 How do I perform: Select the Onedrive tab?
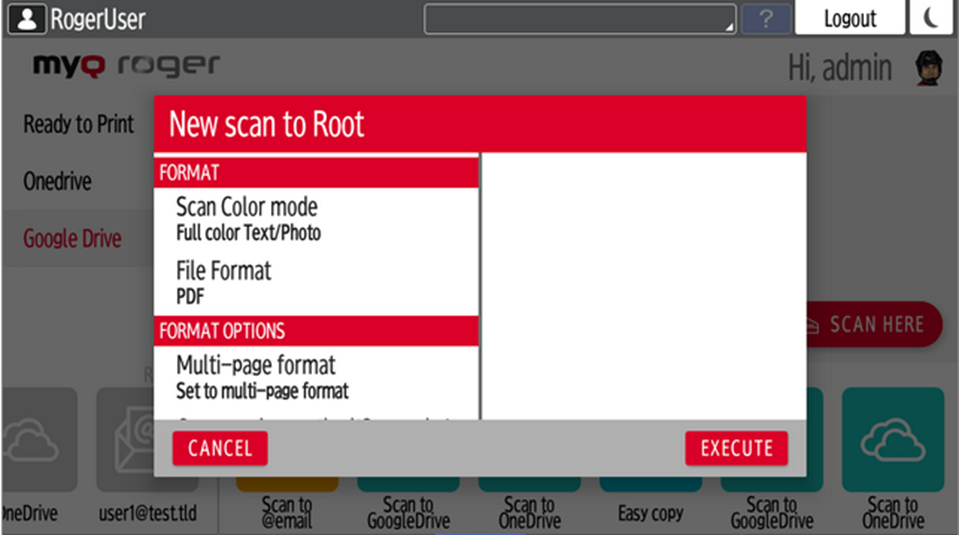pyautogui.click(x=57, y=181)
